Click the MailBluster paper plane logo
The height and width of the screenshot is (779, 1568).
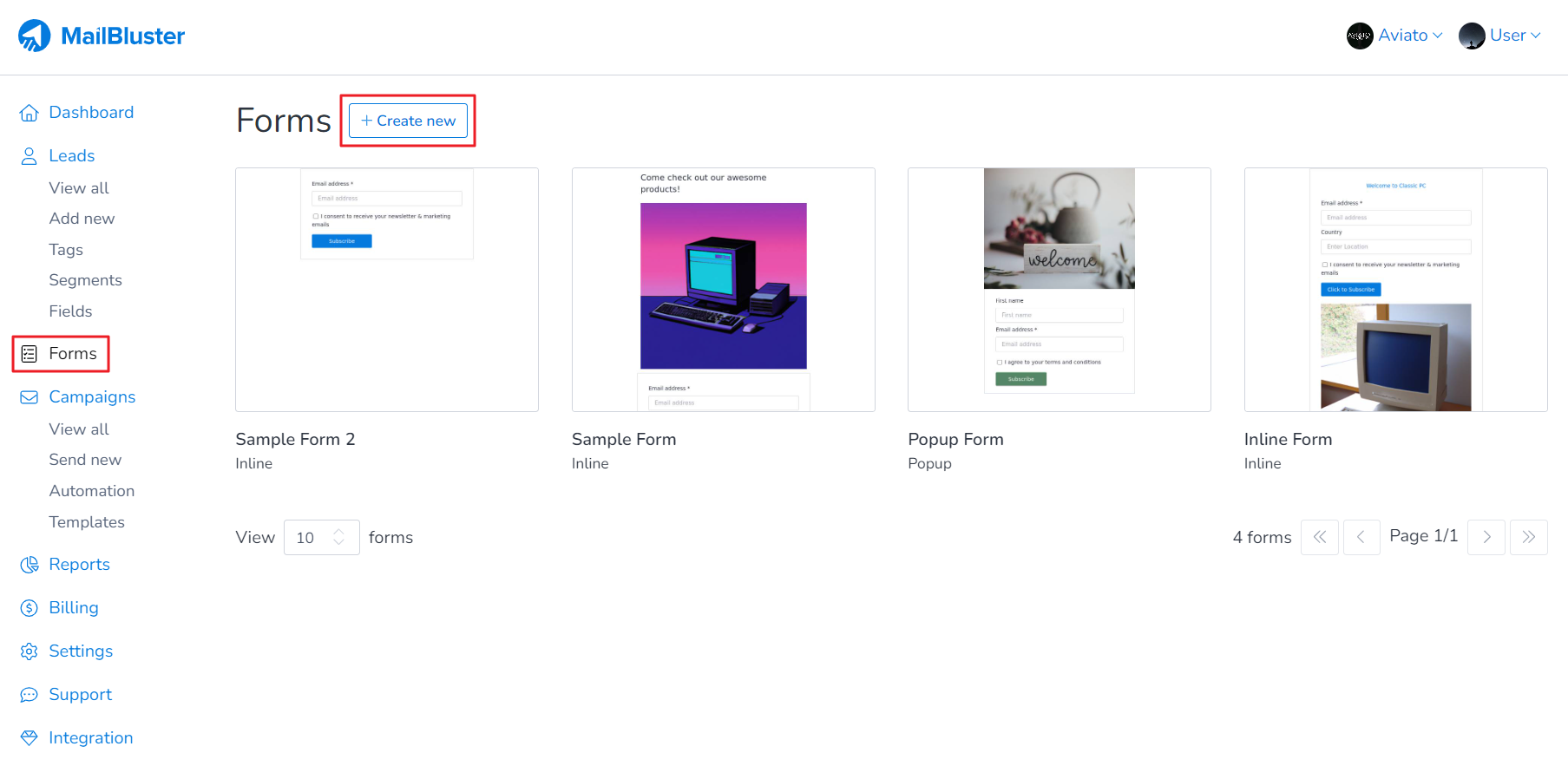click(35, 36)
